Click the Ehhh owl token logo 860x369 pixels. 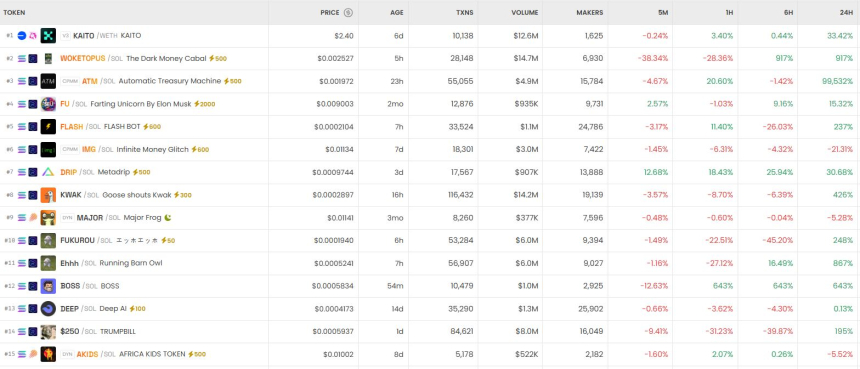pyautogui.click(x=48, y=263)
